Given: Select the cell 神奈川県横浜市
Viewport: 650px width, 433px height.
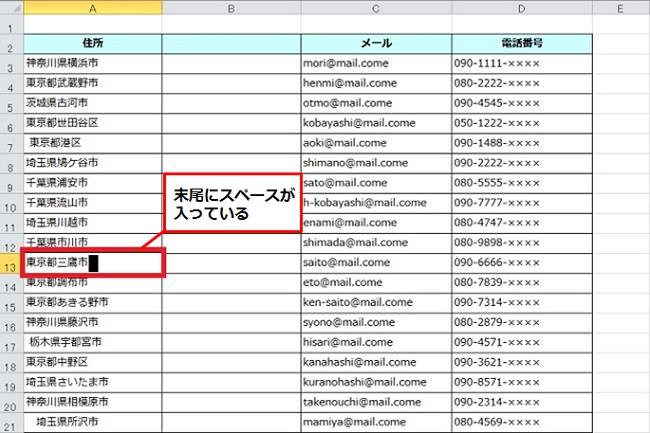Looking at the screenshot, I should point(92,63).
